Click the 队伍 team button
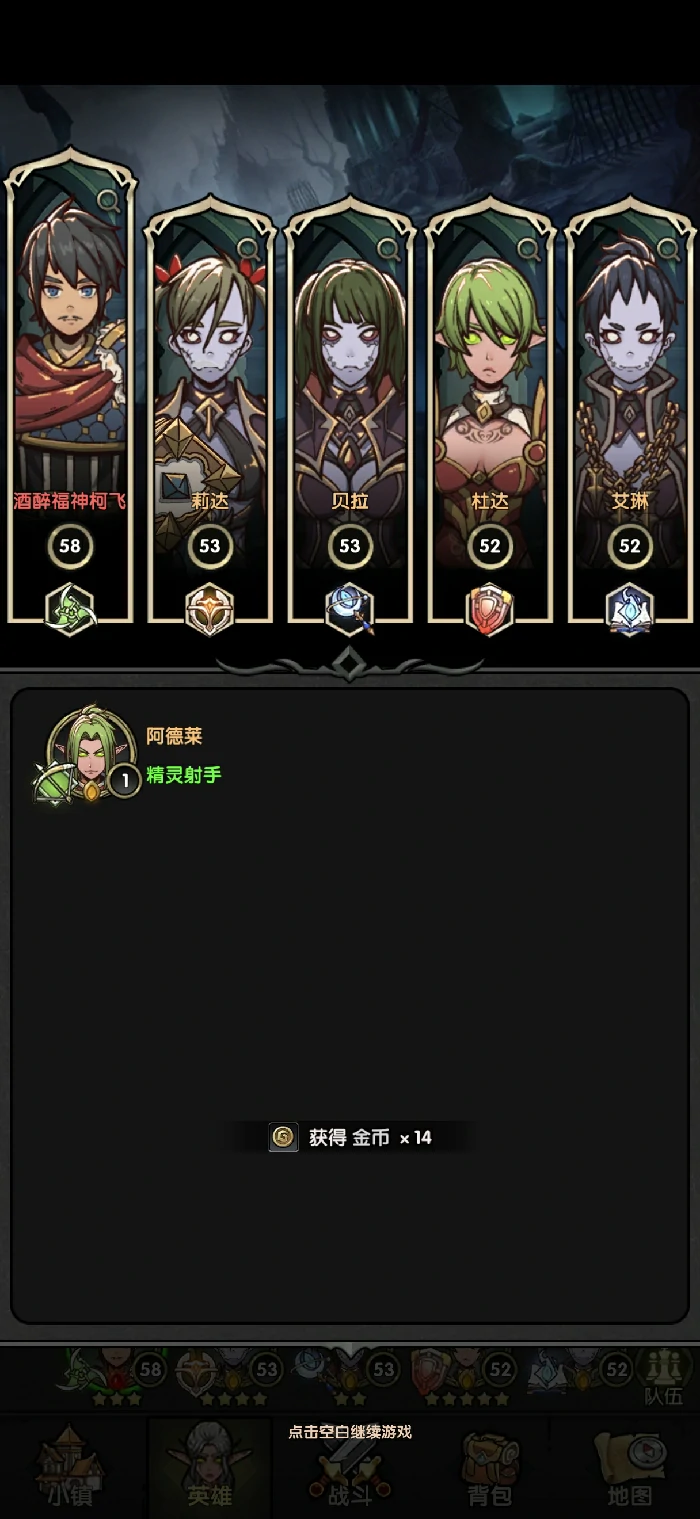The width and height of the screenshot is (700, 1519). coord(665,1377)
